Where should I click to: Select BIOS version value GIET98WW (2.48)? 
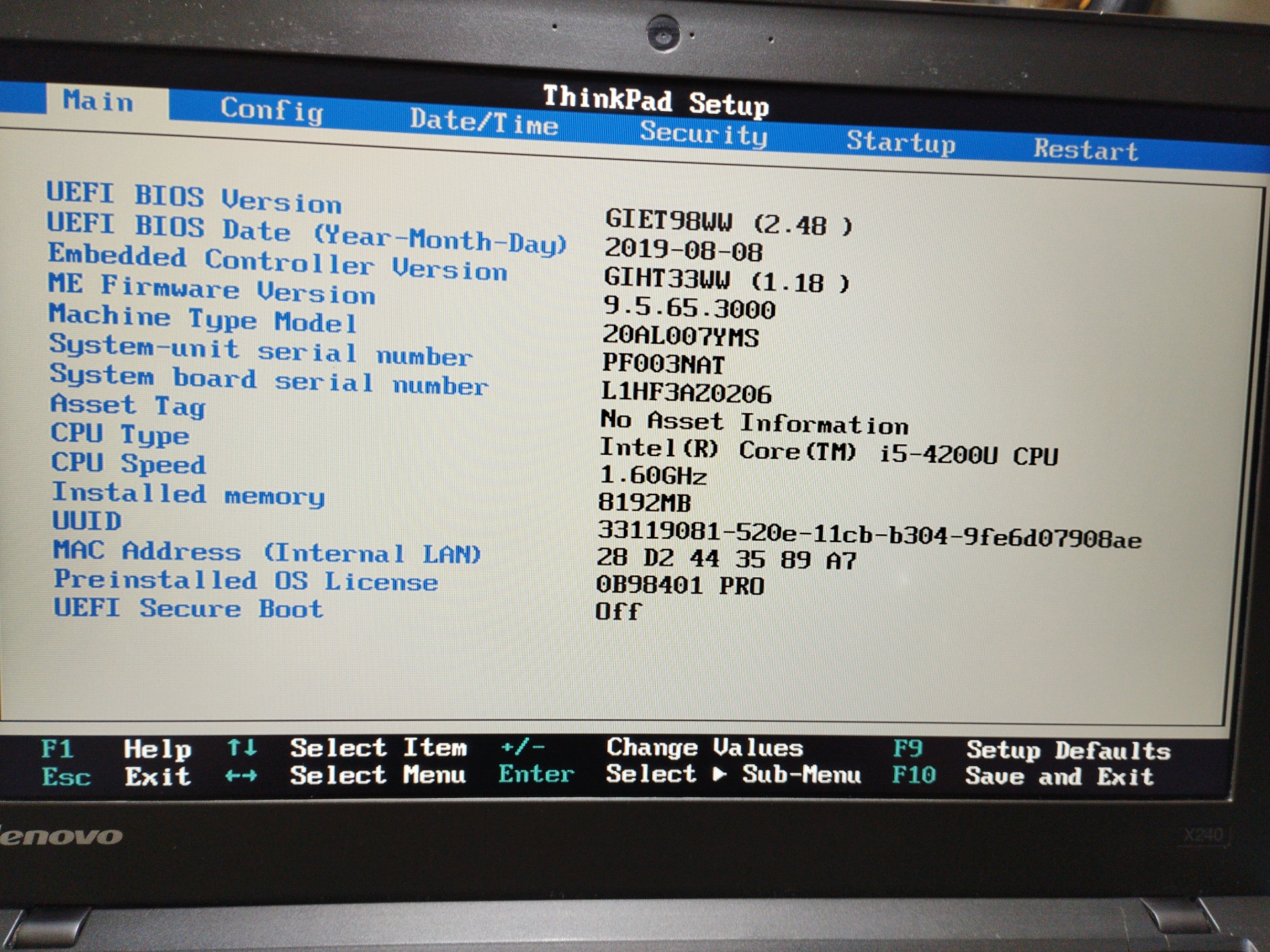pos(728,223)
